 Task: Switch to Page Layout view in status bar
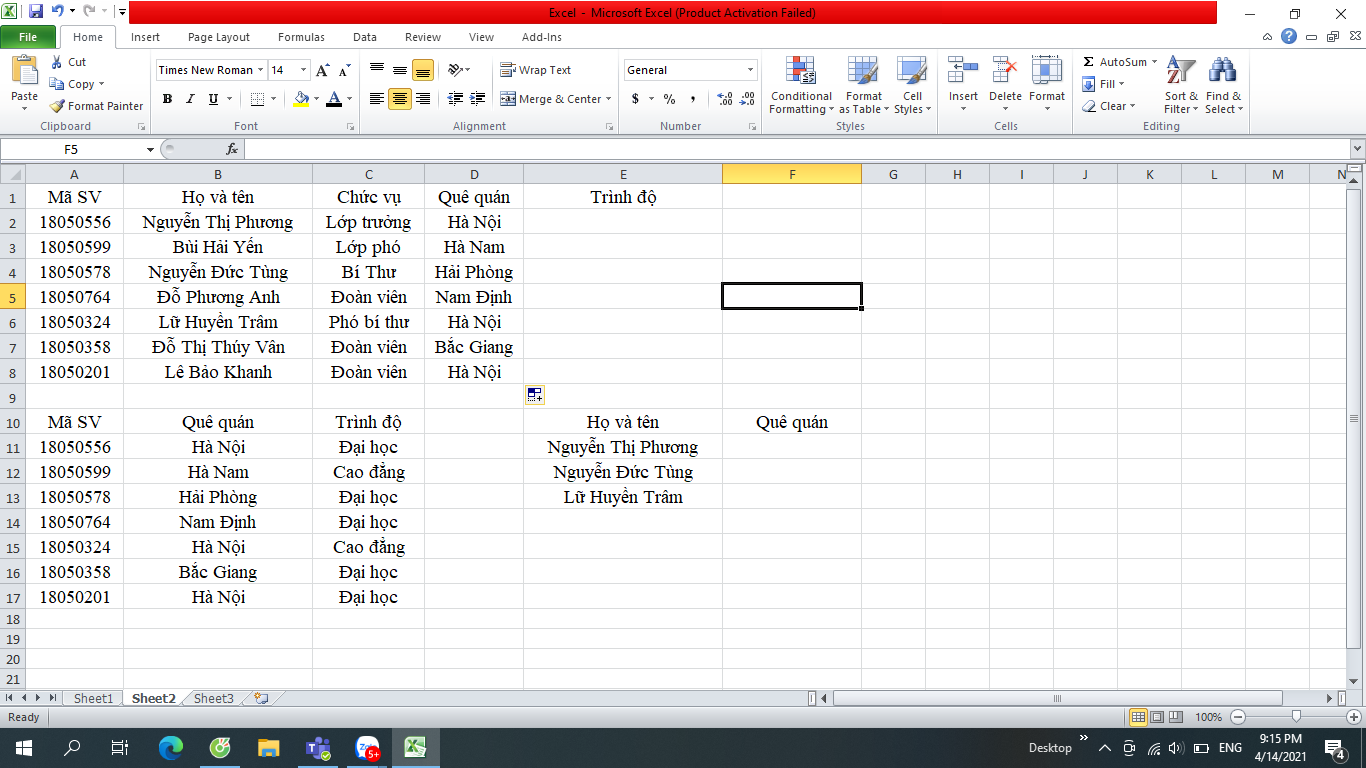pyautogui.click(x=1157, y=717)
